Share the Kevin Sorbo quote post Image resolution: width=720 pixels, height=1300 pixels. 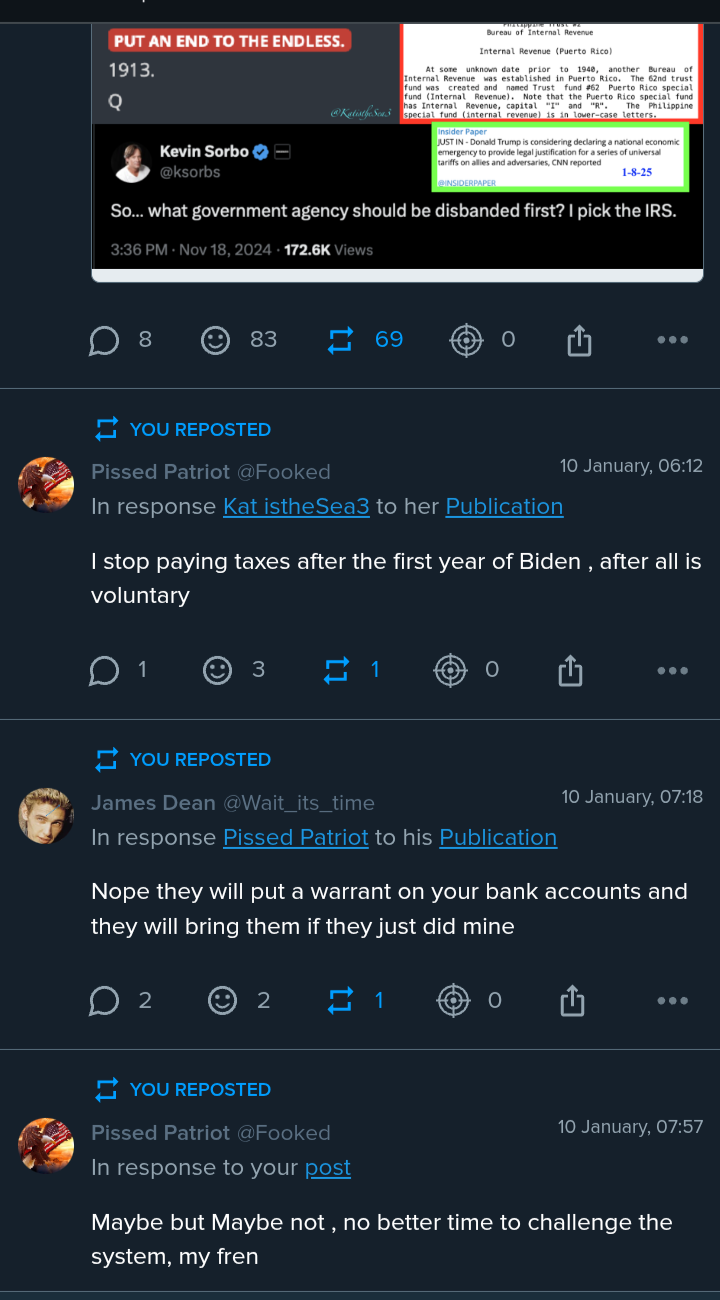[x=579, y=342]
